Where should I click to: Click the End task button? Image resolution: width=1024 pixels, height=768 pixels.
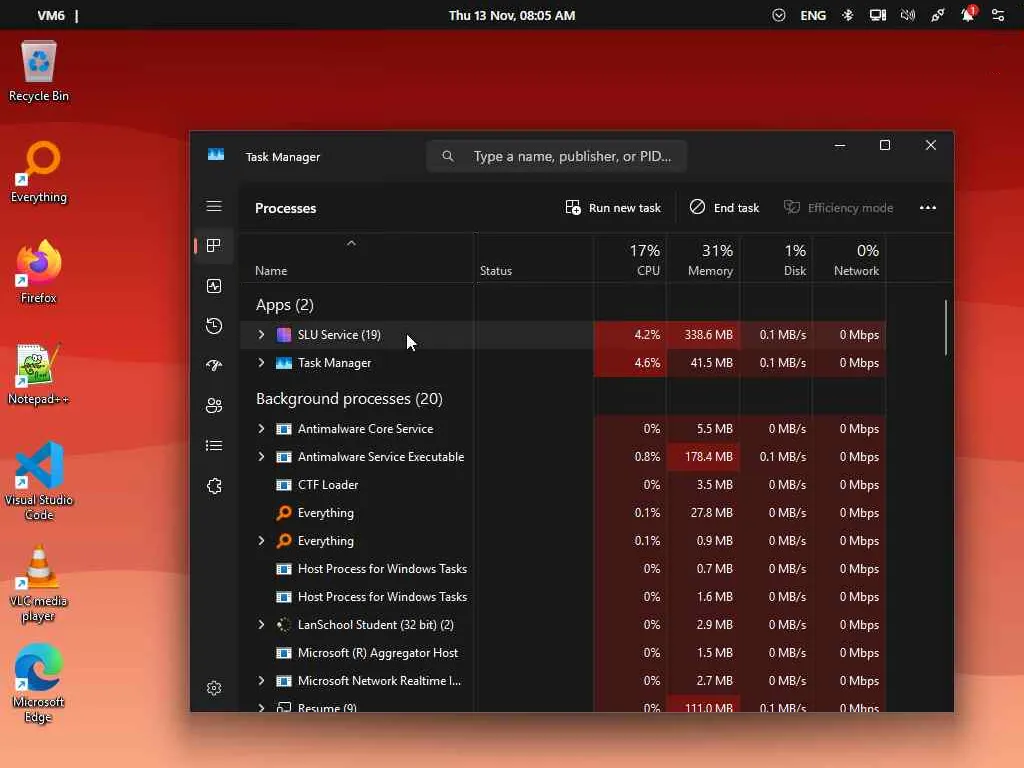(724, 208)
